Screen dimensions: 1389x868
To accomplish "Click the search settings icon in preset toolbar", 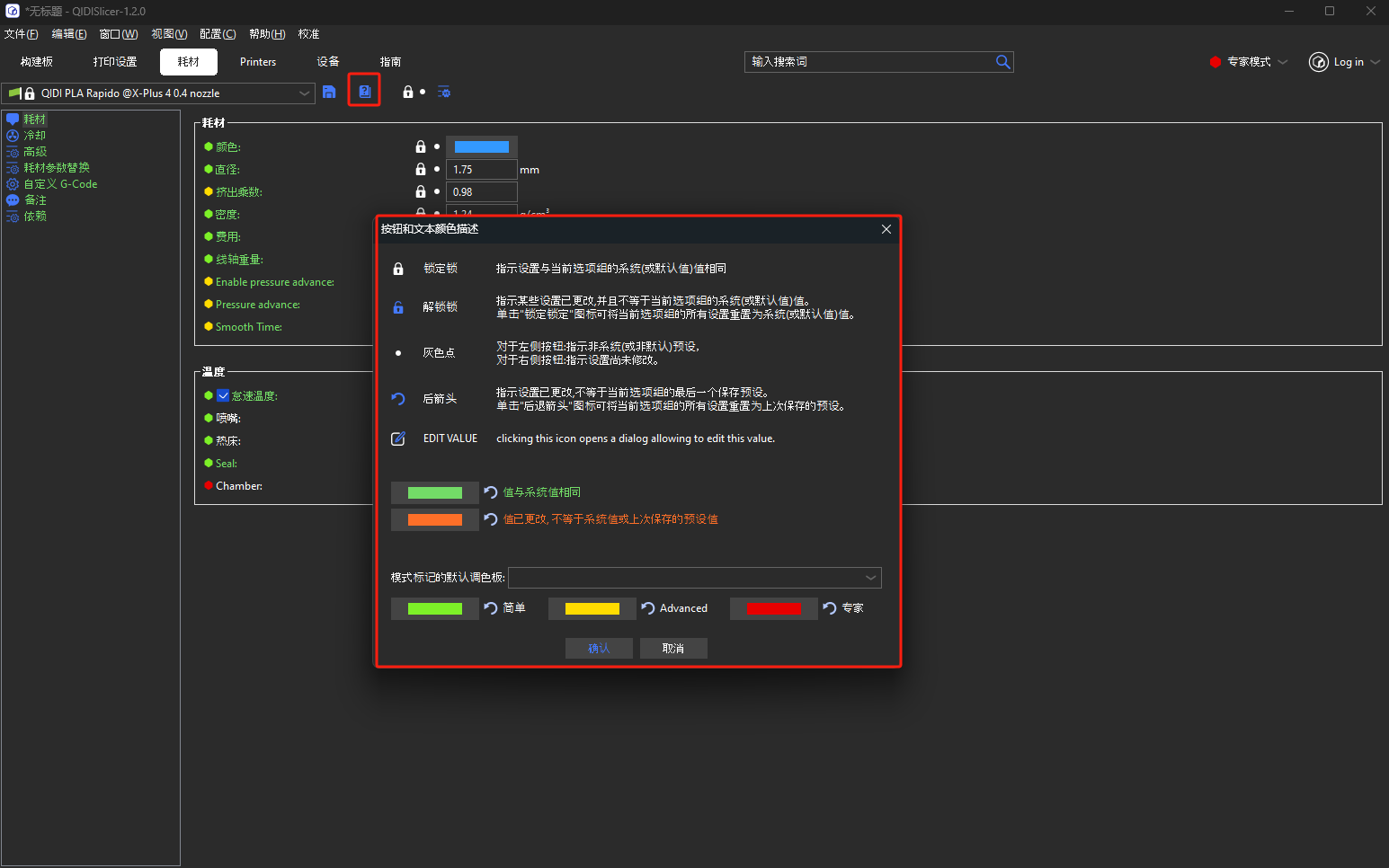I will (443, 92).
